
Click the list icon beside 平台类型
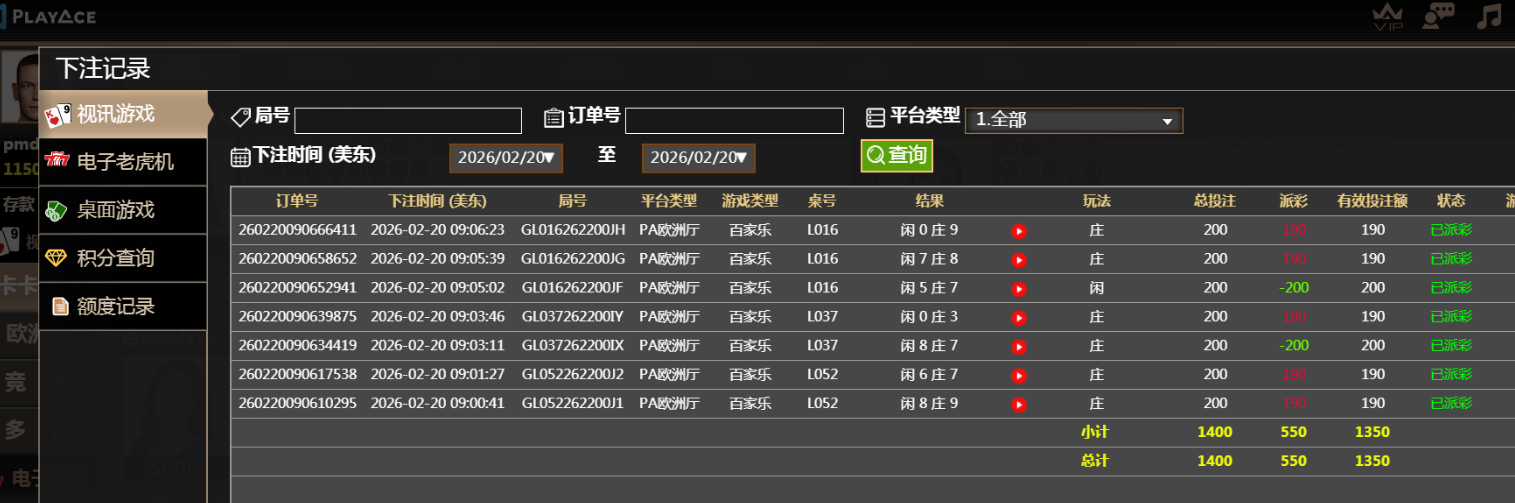pos(875,117)
